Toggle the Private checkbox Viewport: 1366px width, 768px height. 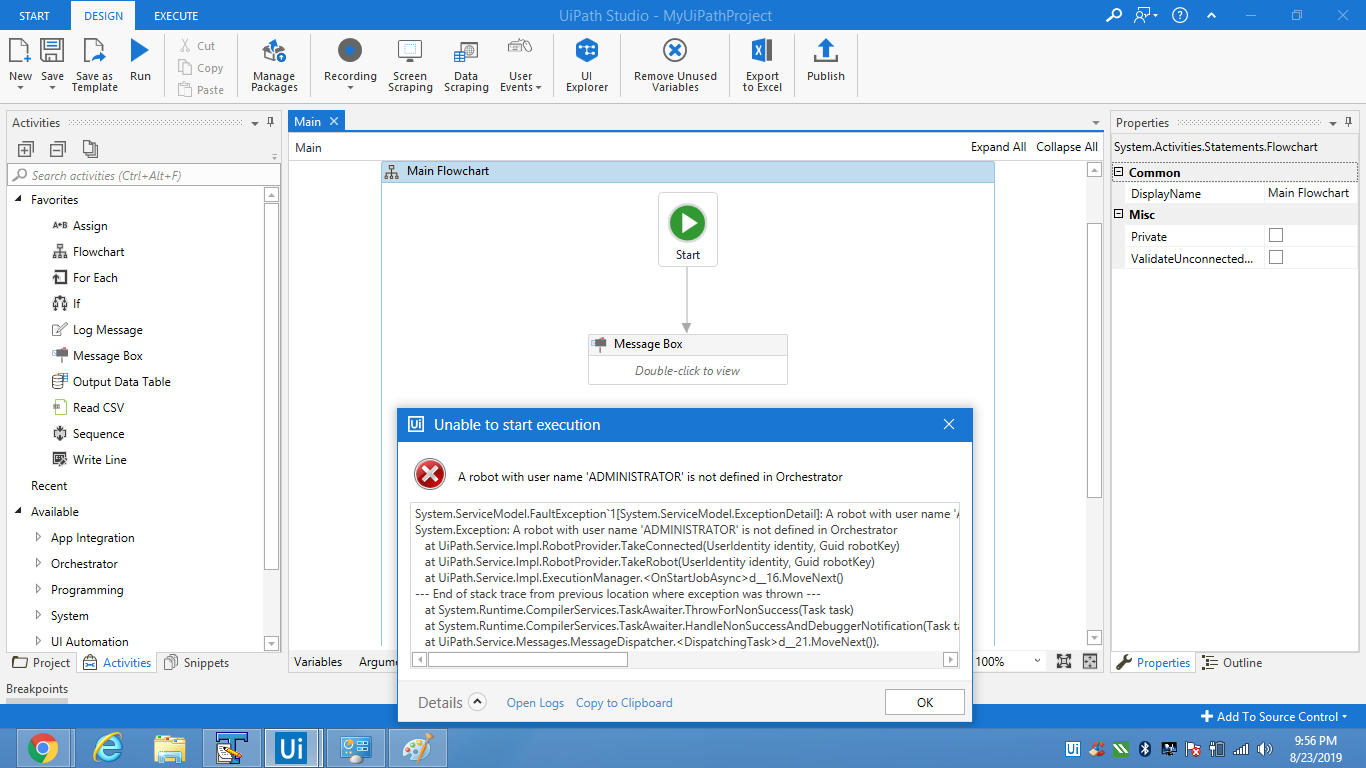(x=1275, y=236)
